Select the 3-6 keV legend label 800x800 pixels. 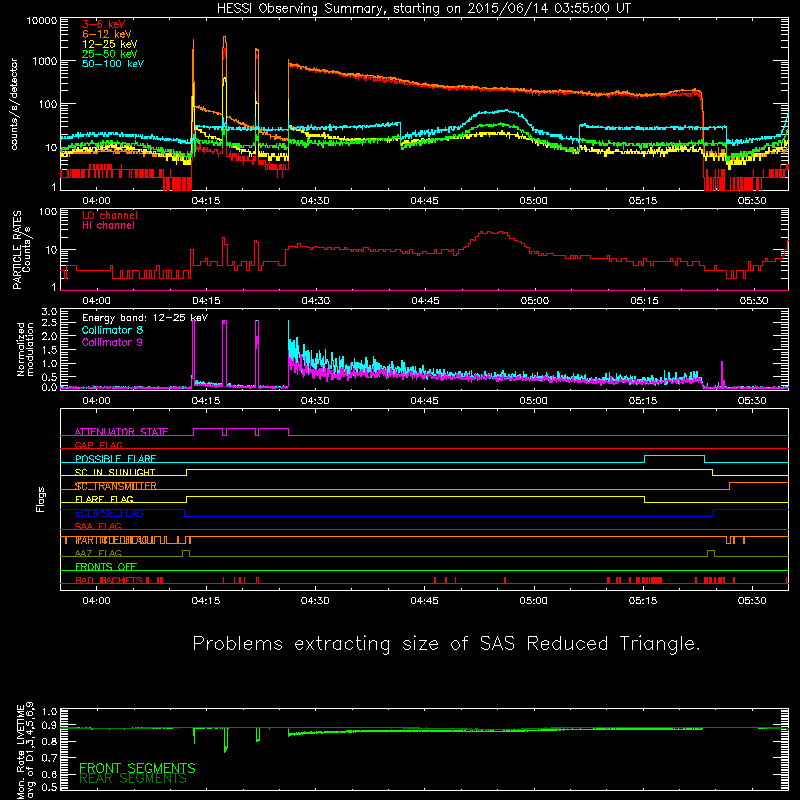pos(103,24)
